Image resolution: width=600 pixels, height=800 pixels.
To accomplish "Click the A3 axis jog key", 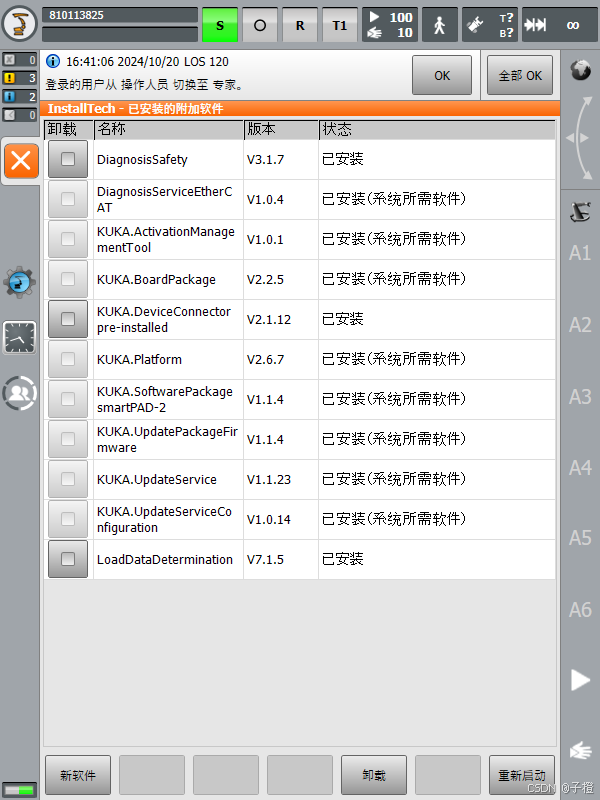I will tap(580, 396).
